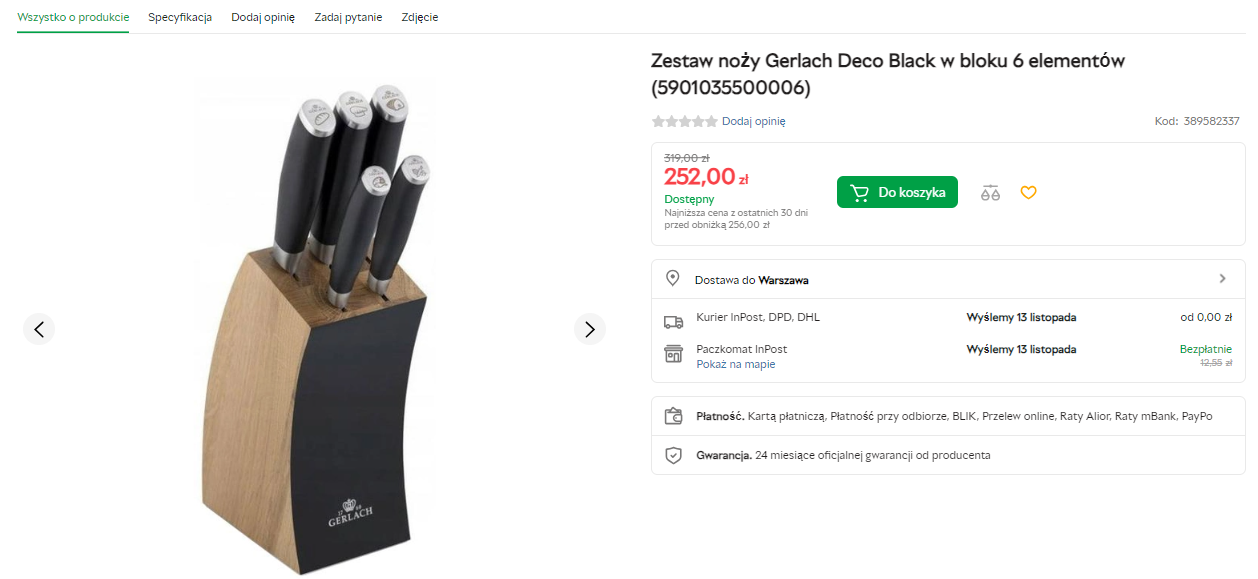Add product to wishlist with heart icon

tap(1028, 192)
